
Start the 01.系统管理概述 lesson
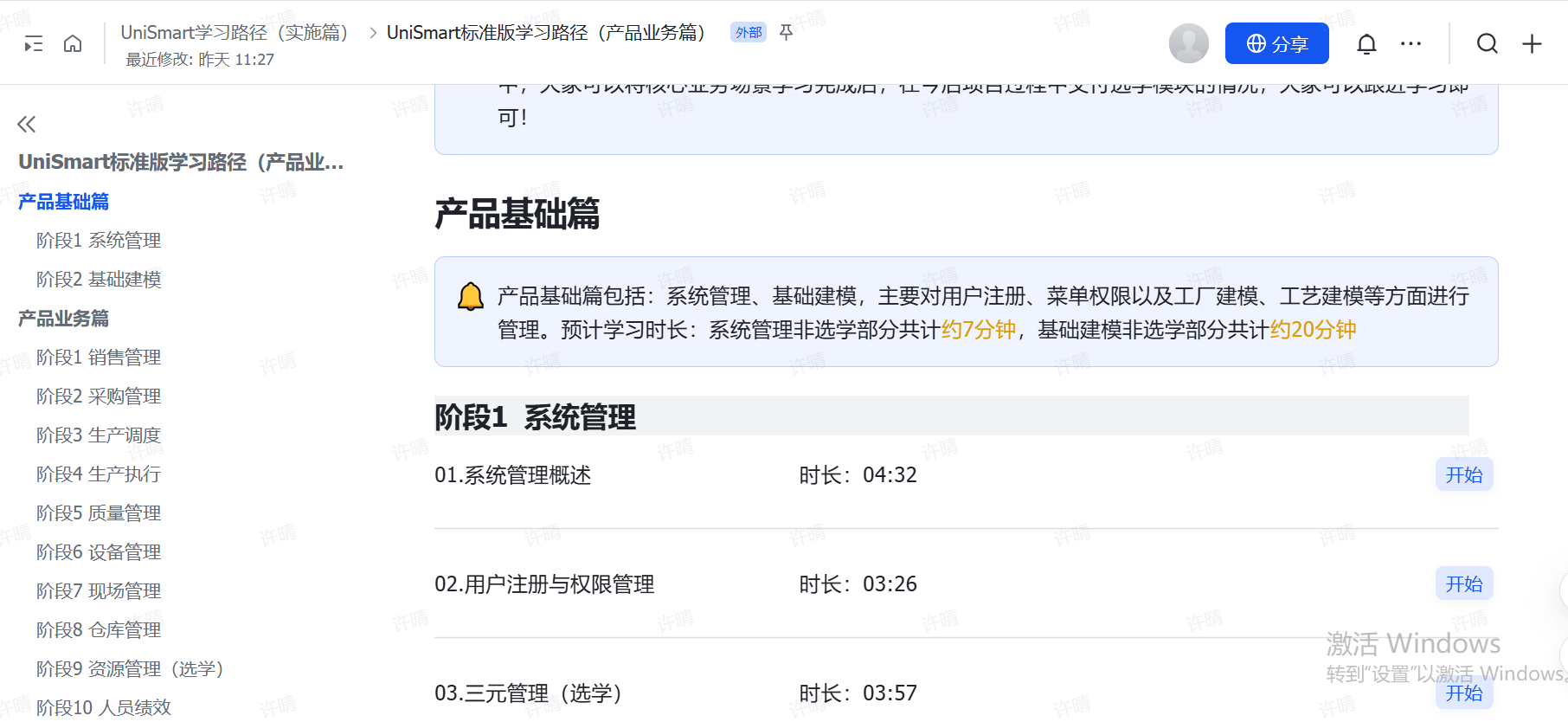[1463, 475]
